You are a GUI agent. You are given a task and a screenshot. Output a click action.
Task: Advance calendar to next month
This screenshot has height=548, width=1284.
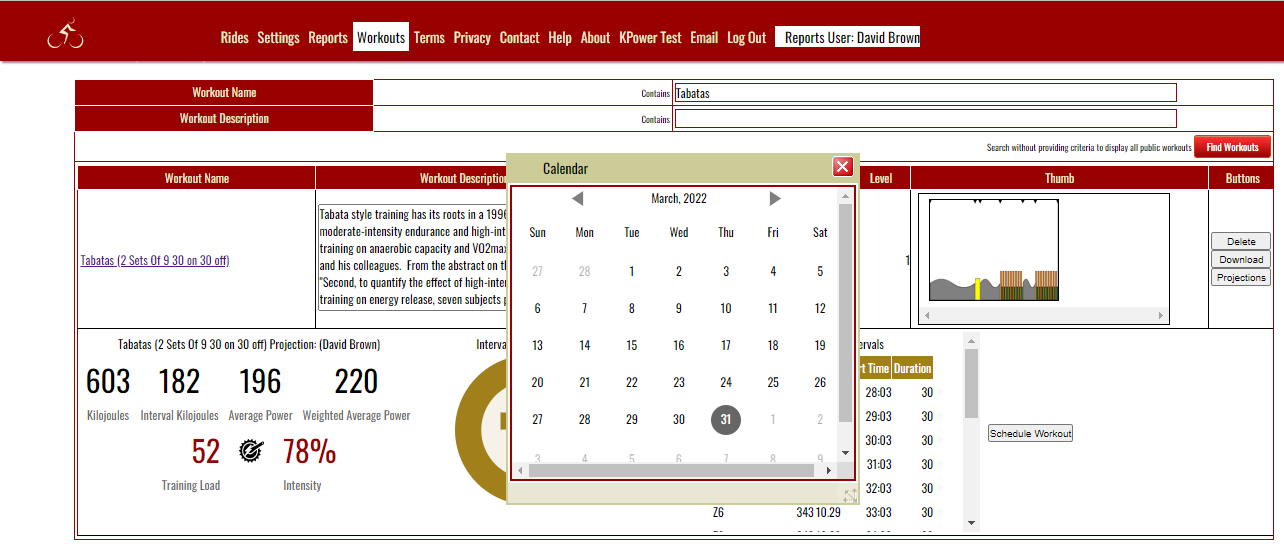tap(775, 199)
